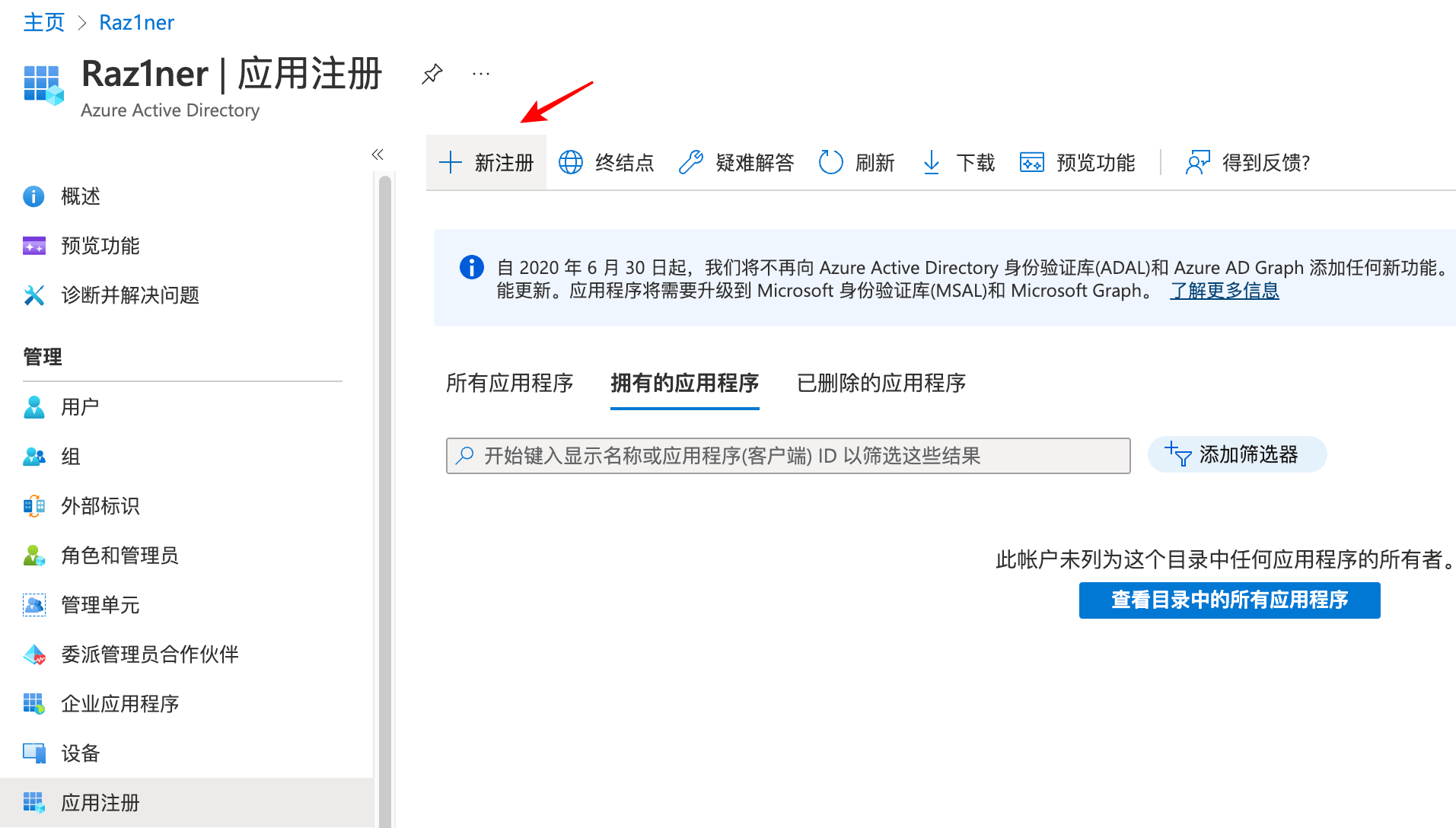Click Raz1ner breadcrumb link

[137, 22]
